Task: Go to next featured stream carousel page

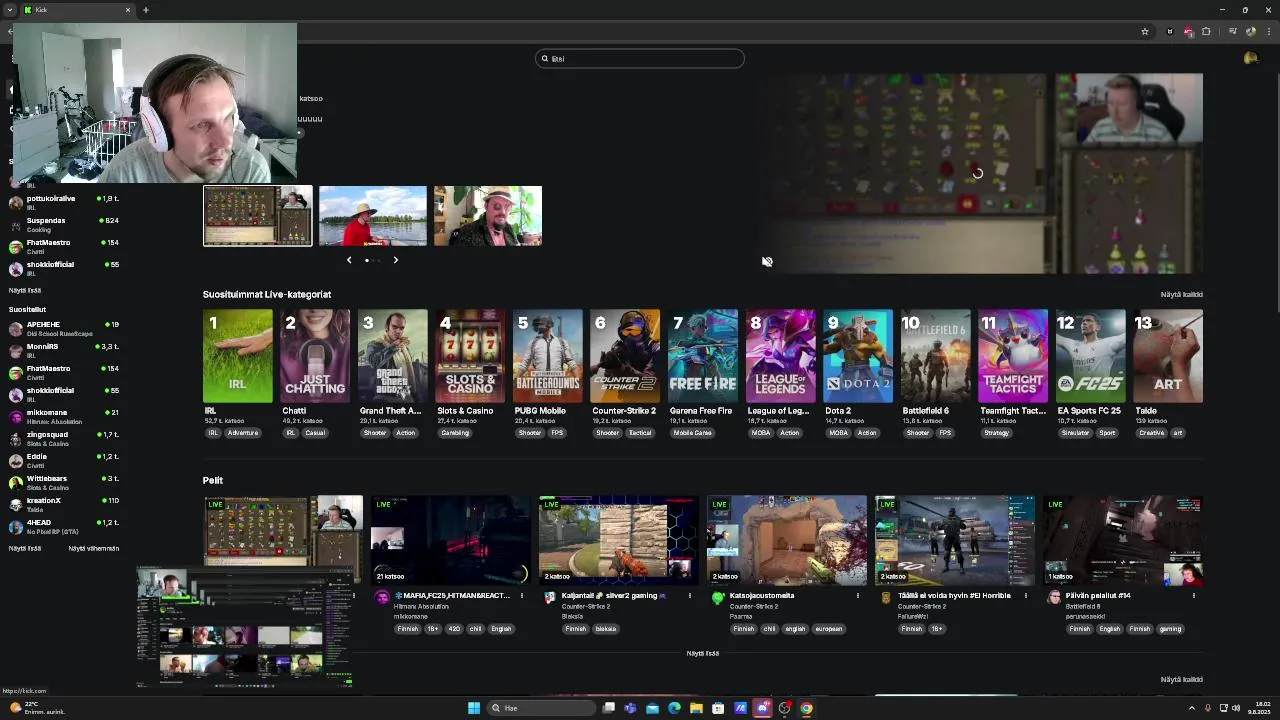Action: (x=395, y=260)
